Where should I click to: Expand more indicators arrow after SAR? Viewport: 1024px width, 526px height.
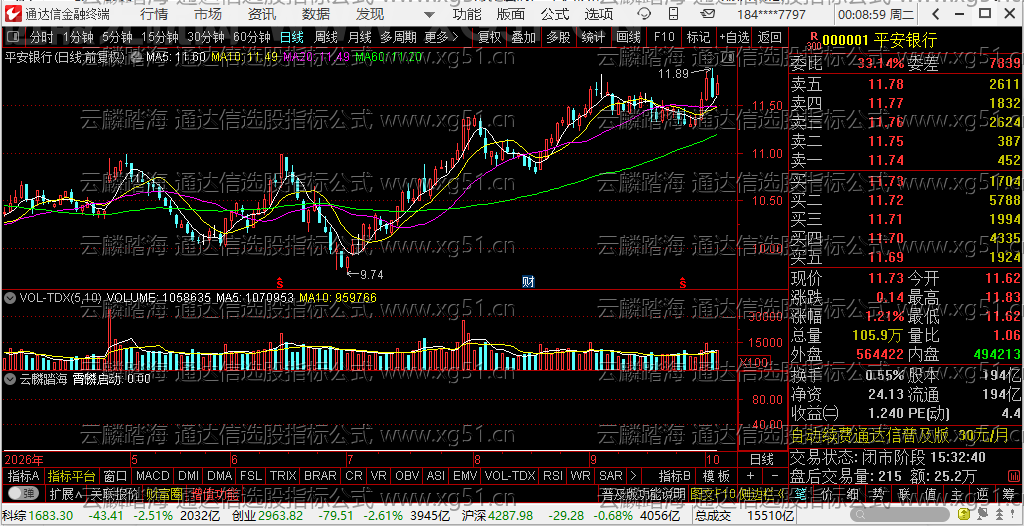tap(632, 475)
